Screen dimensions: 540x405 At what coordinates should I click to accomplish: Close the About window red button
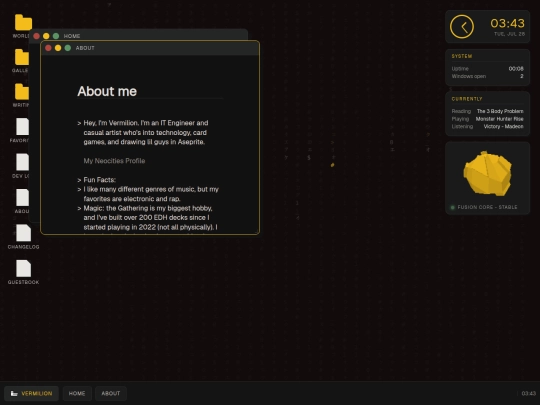[48, 48]
